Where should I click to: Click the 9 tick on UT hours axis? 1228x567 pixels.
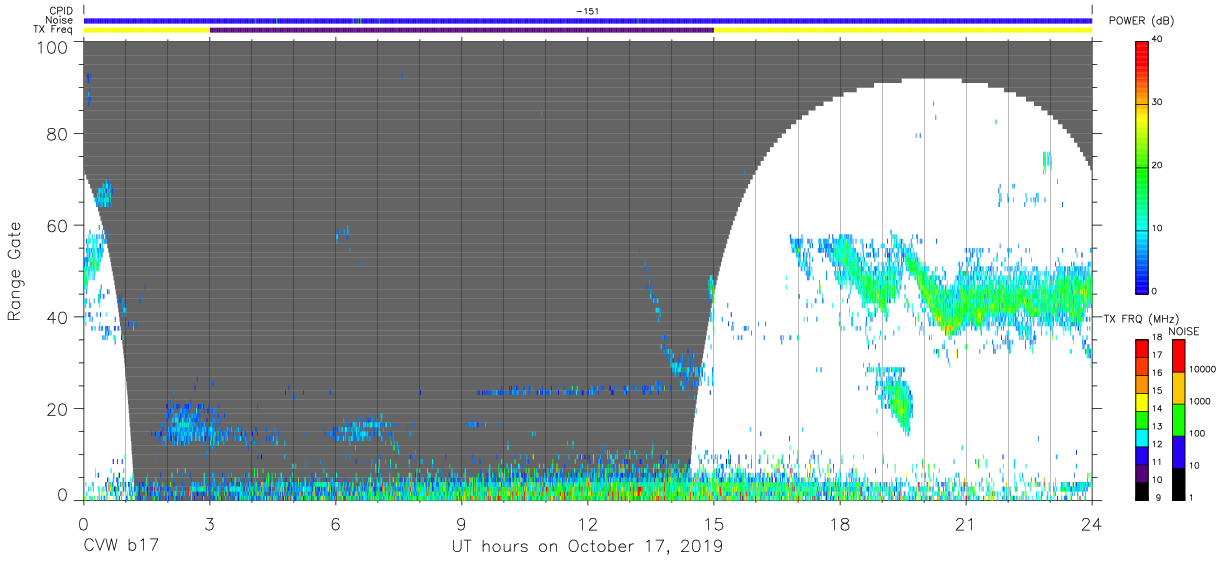[x=461, y=523]
